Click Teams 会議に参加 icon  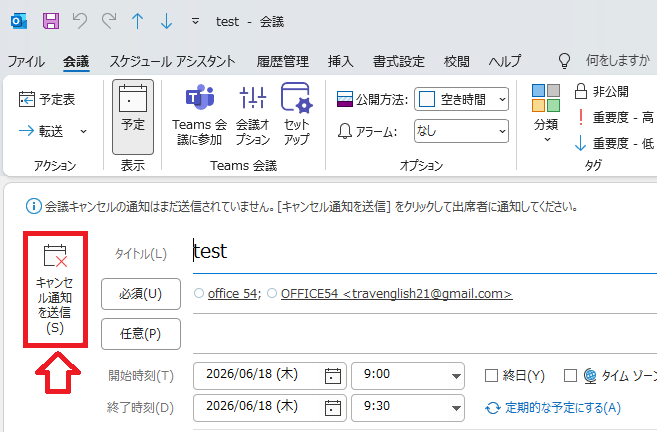click(x=199, y=114)
